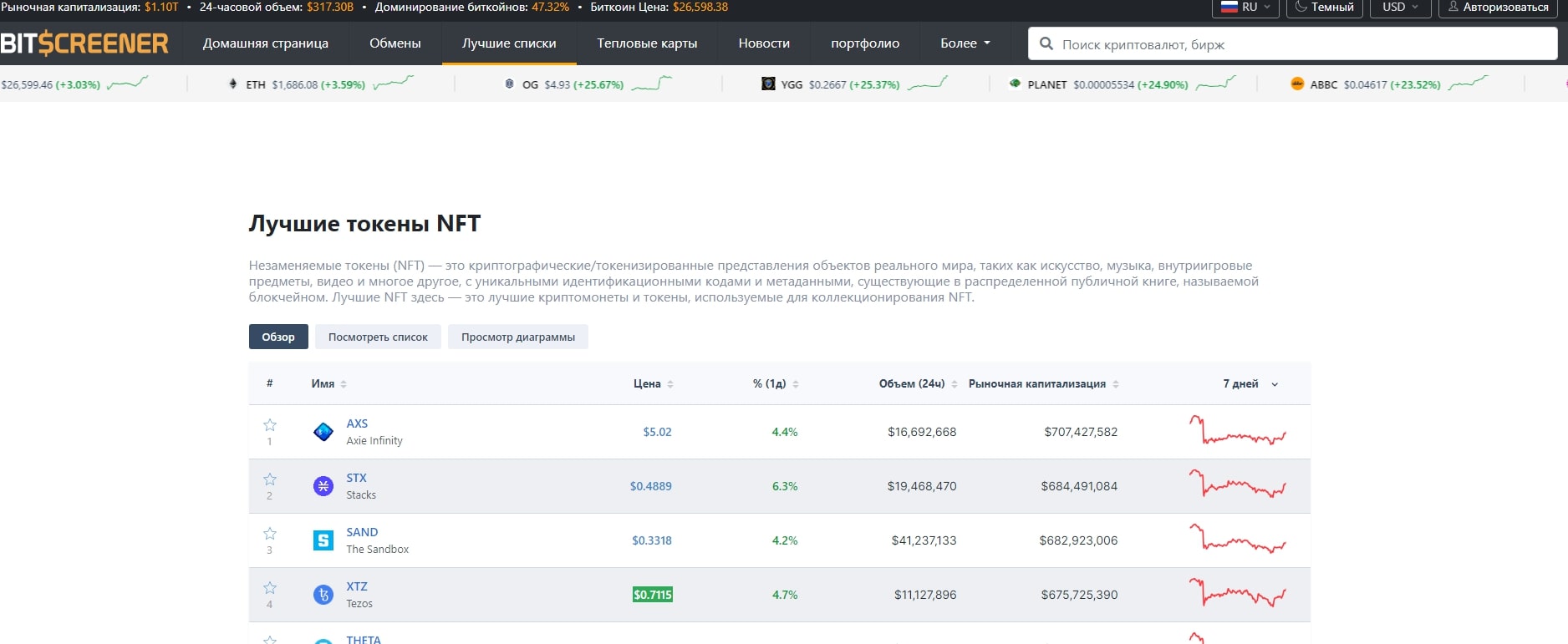Toggle dark theme with Темный button
This screenshot has width=1568, height=644.
pos(1325,8)
